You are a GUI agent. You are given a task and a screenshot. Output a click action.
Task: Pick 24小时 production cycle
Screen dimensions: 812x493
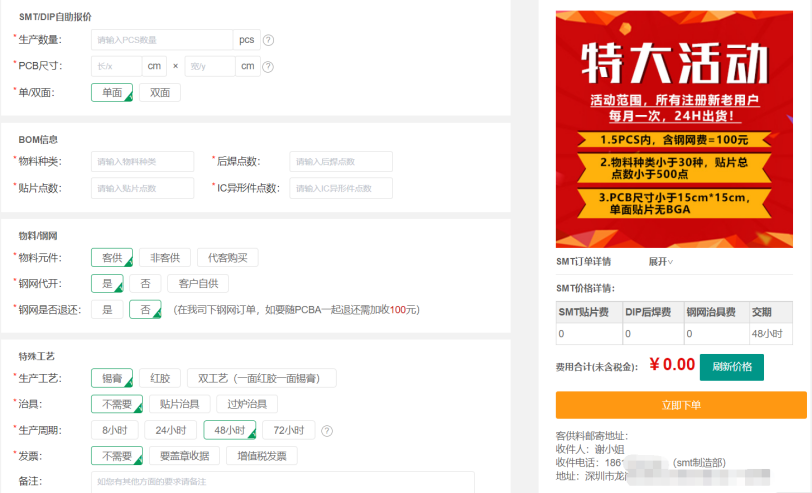[x=170, y=430]
